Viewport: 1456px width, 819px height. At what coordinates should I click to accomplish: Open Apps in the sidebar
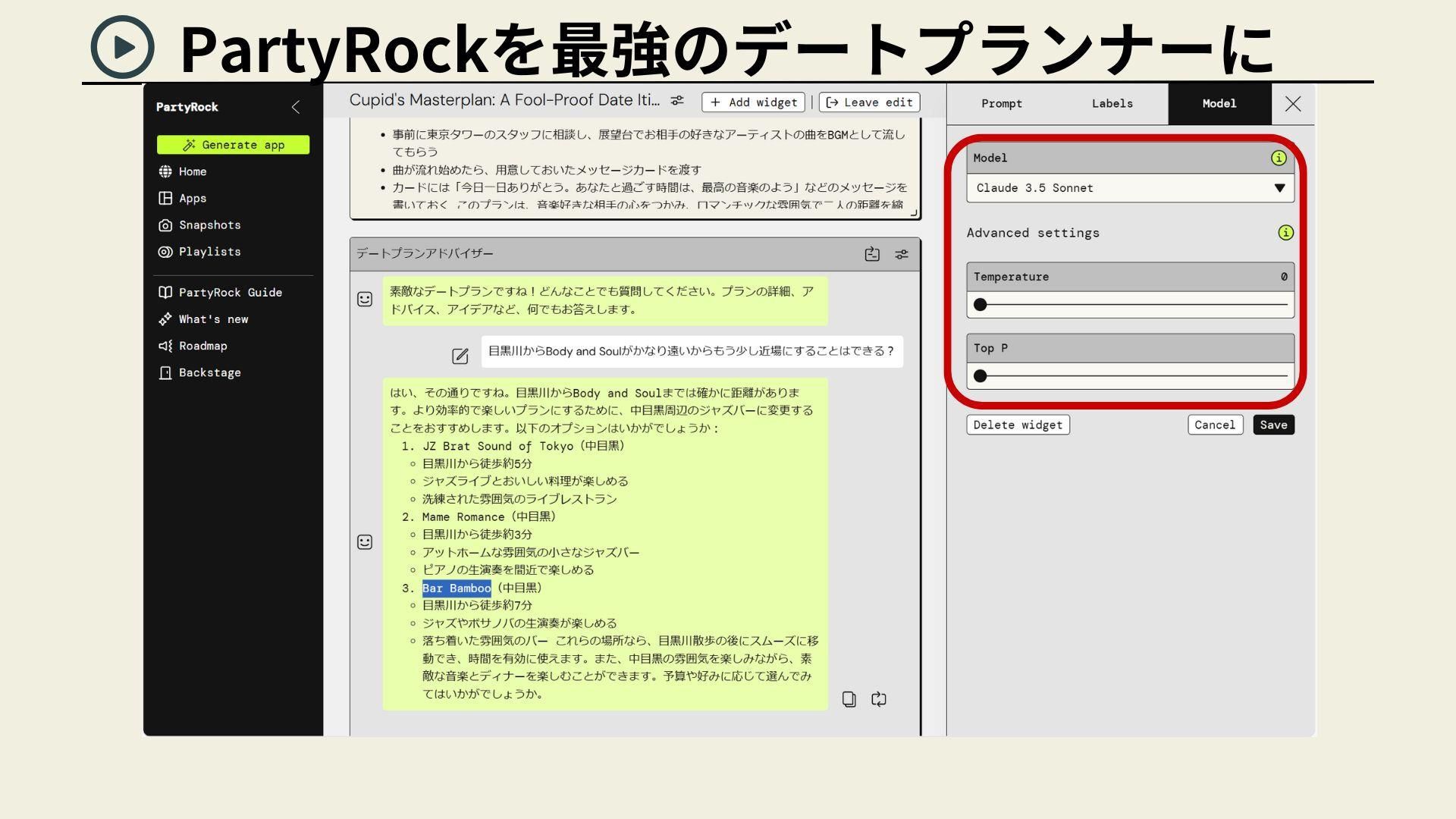click(x=193, y=198)
